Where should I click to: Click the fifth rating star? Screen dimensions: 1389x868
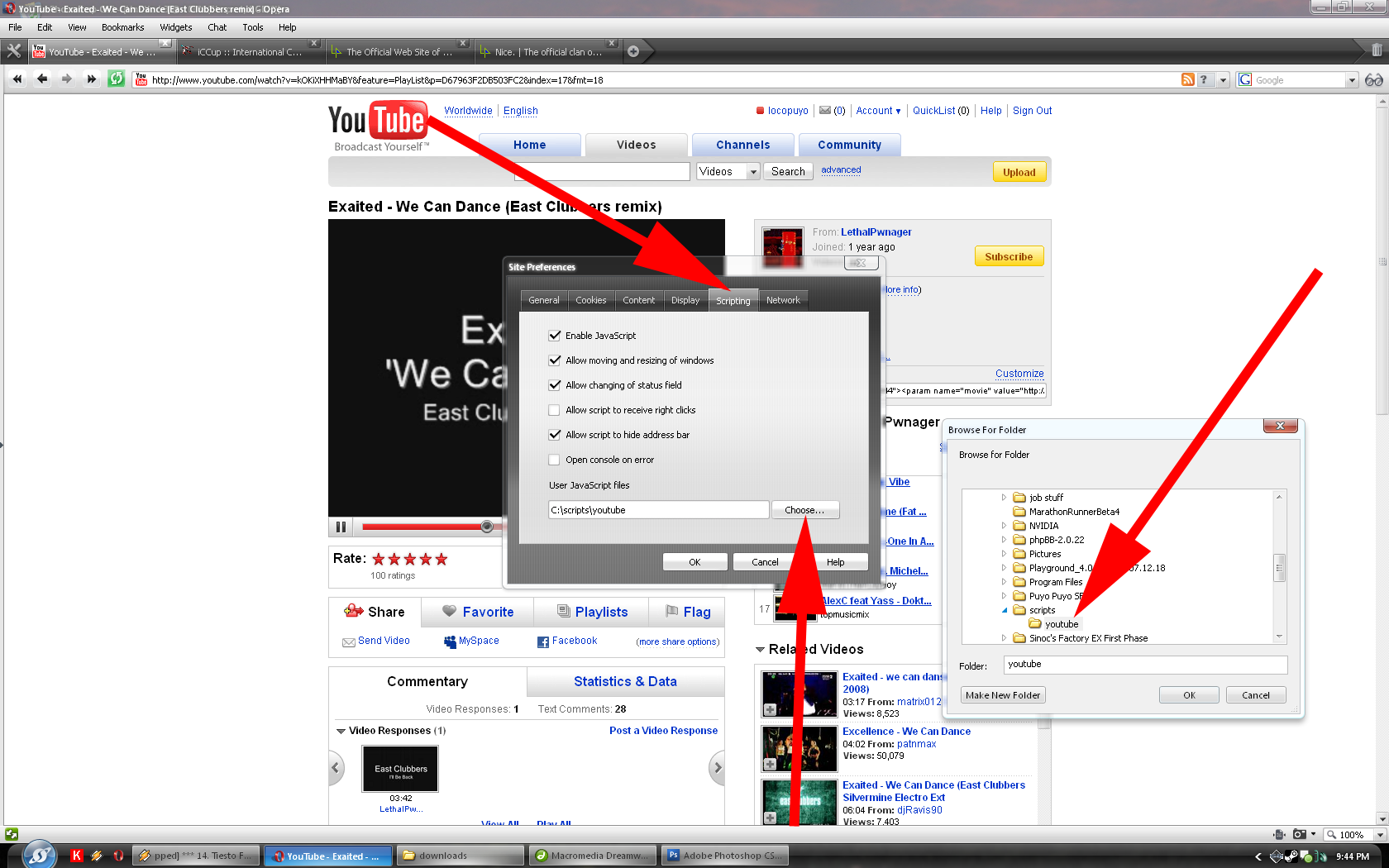tap(442, 559)
